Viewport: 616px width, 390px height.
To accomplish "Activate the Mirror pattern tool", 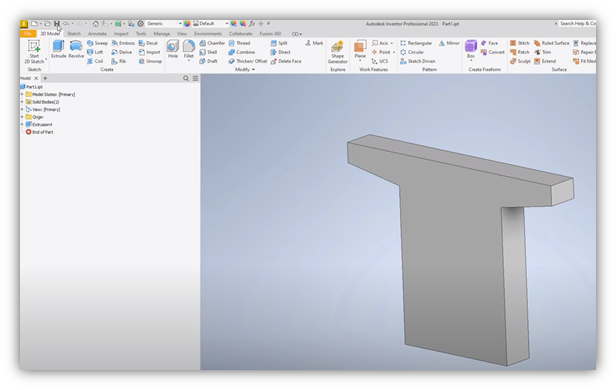I will [x=449, y=43].
